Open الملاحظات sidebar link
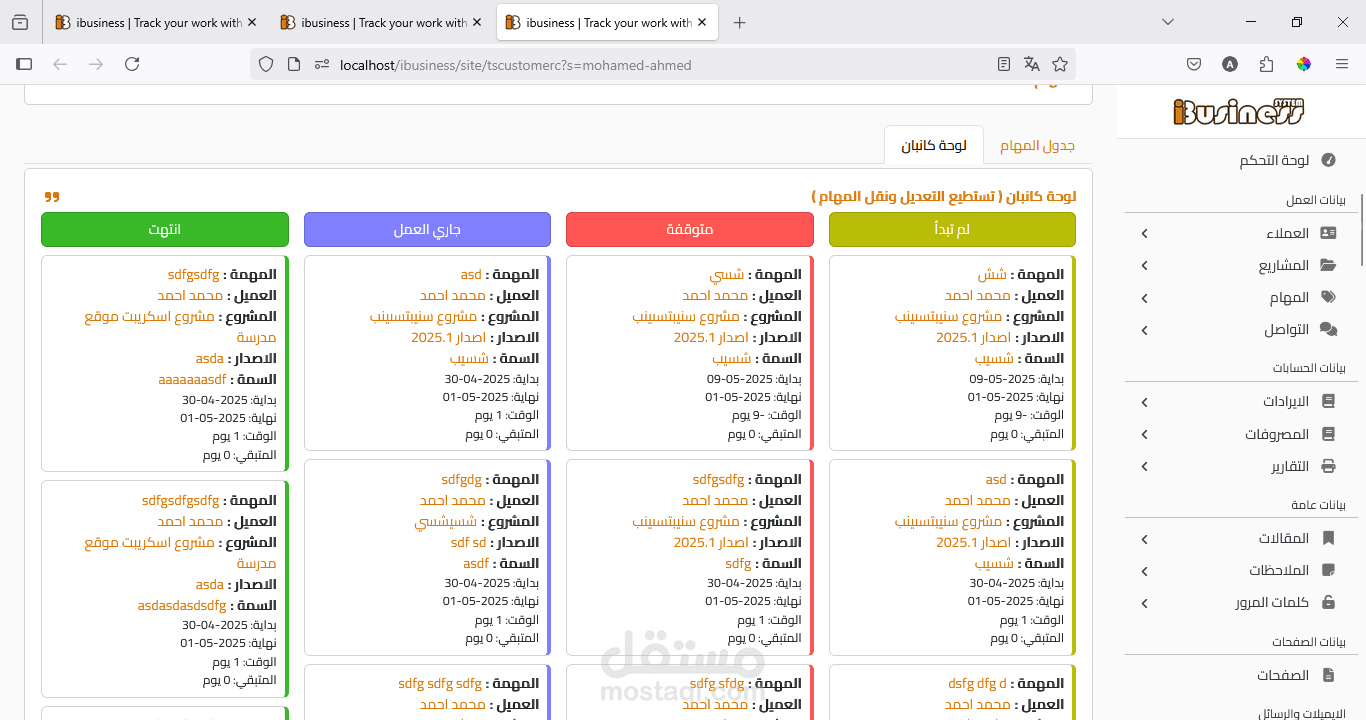Viewport: 1366px width, 720px height. click(x=1279, y=570)
